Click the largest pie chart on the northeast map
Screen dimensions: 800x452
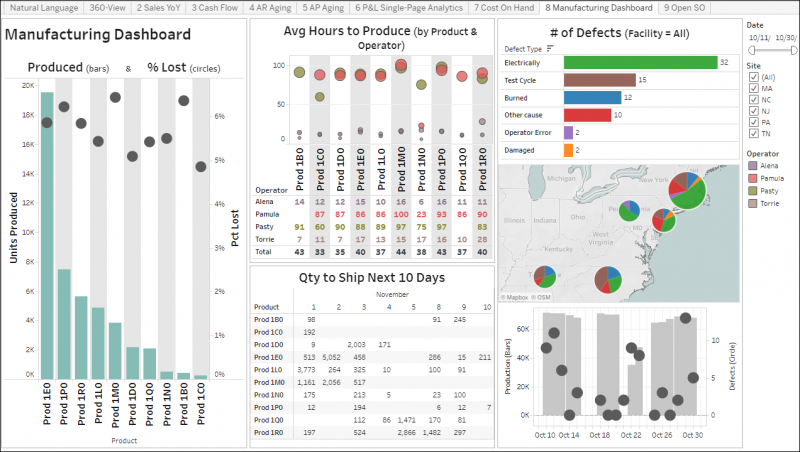click(x=687, y=191)
